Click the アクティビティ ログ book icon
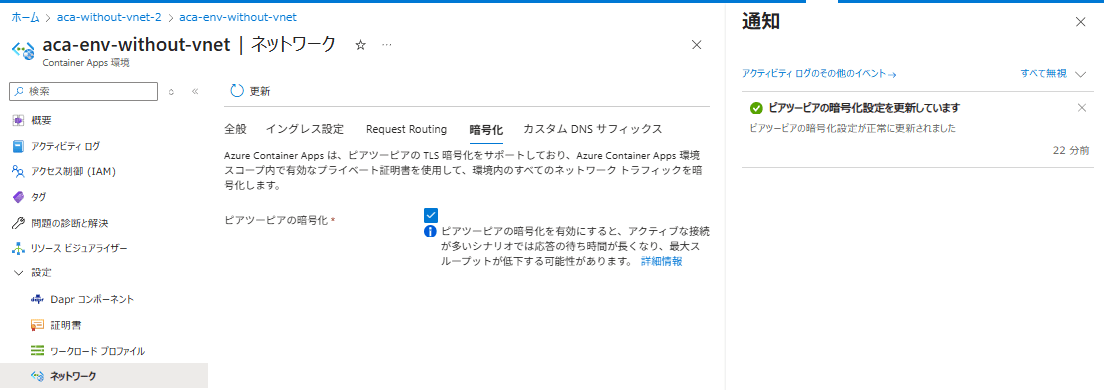This screenshot has width=1104, height=390. coord(18,146)
